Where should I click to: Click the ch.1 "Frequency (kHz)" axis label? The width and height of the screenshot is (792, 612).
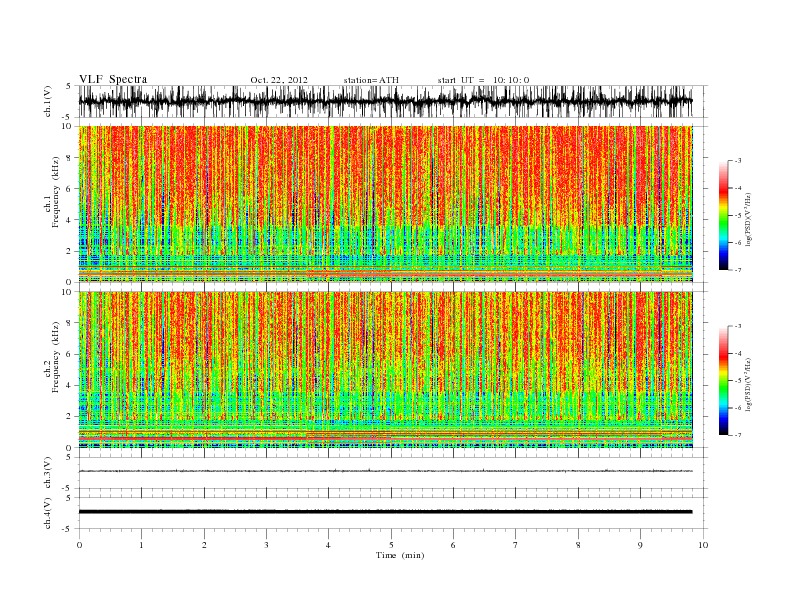point(55,192)
